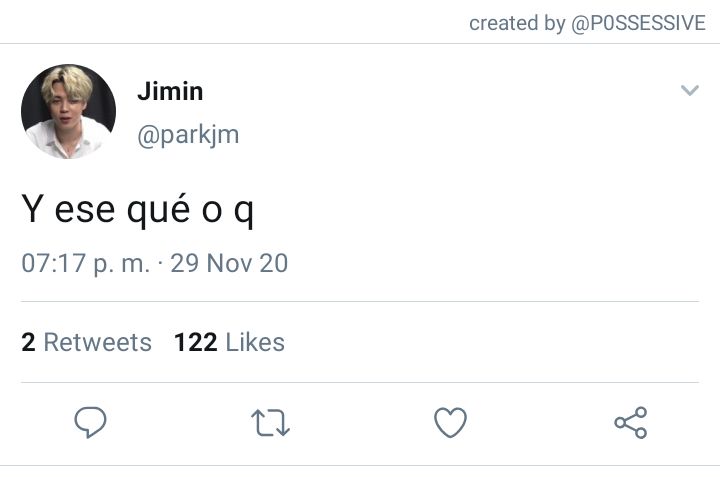Tap the lone "q" ending the tweet
Viewport: 720px width, 477px height.
coord(244,213)
